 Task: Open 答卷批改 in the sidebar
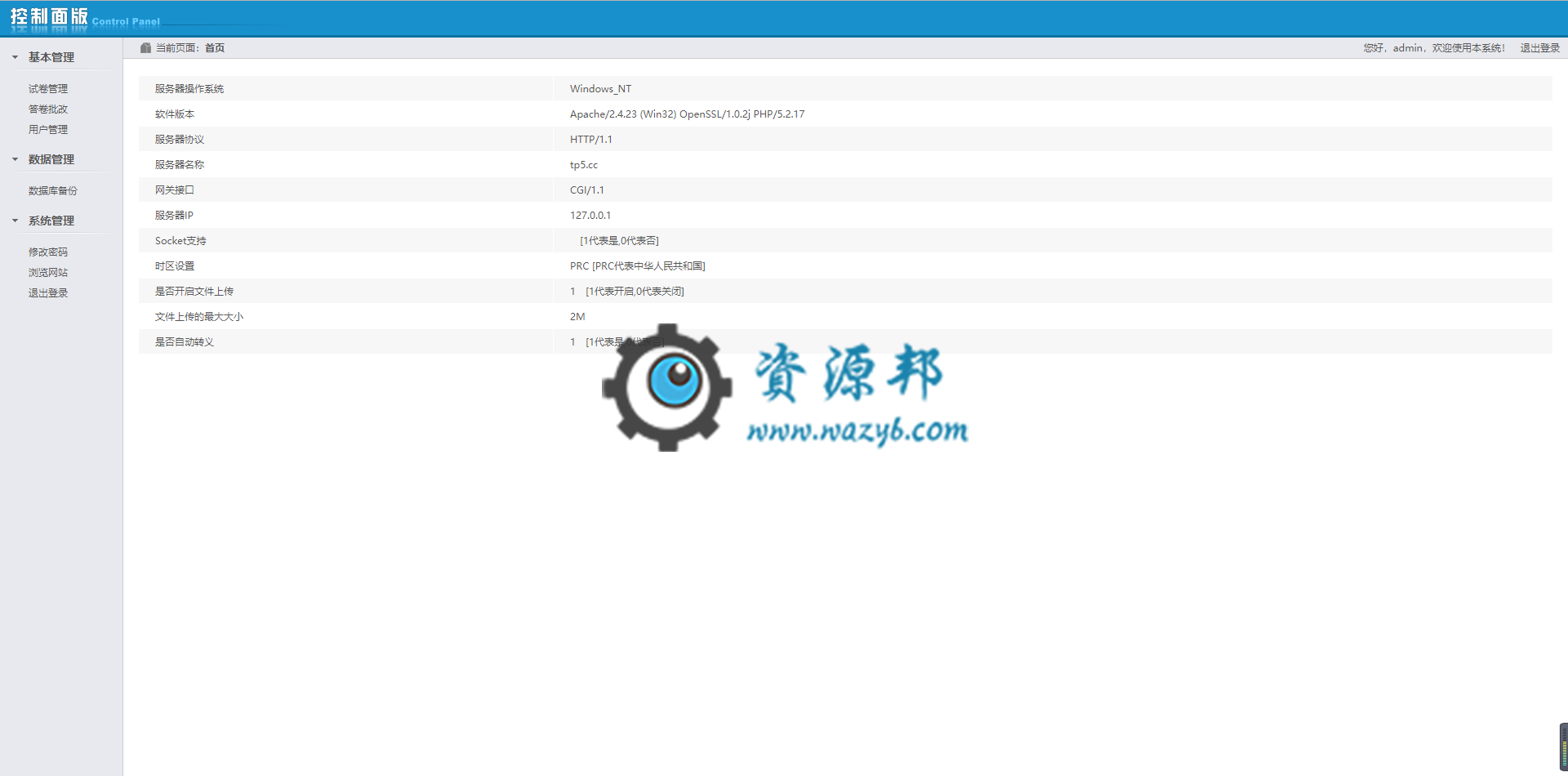click(x=48, y=109)
